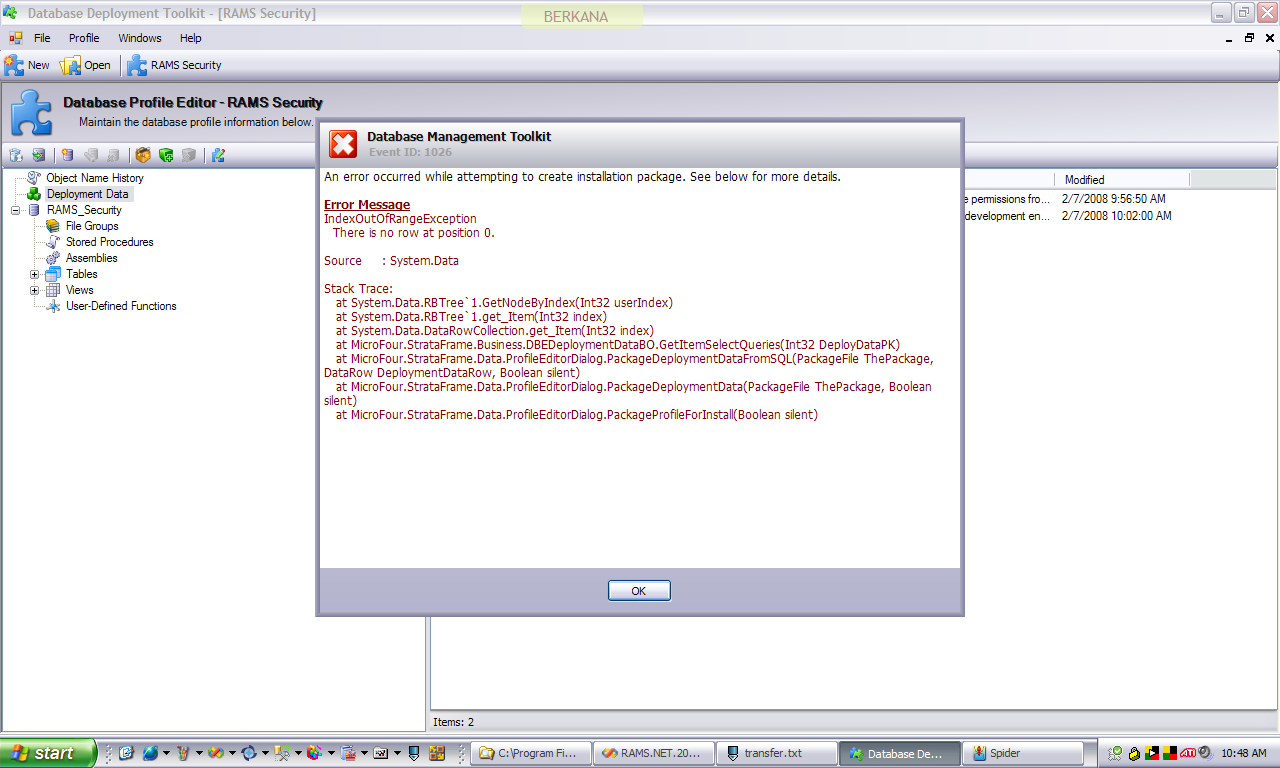
Task: Select User-Defined Functions in the tree
Action: tap(121, 306)
